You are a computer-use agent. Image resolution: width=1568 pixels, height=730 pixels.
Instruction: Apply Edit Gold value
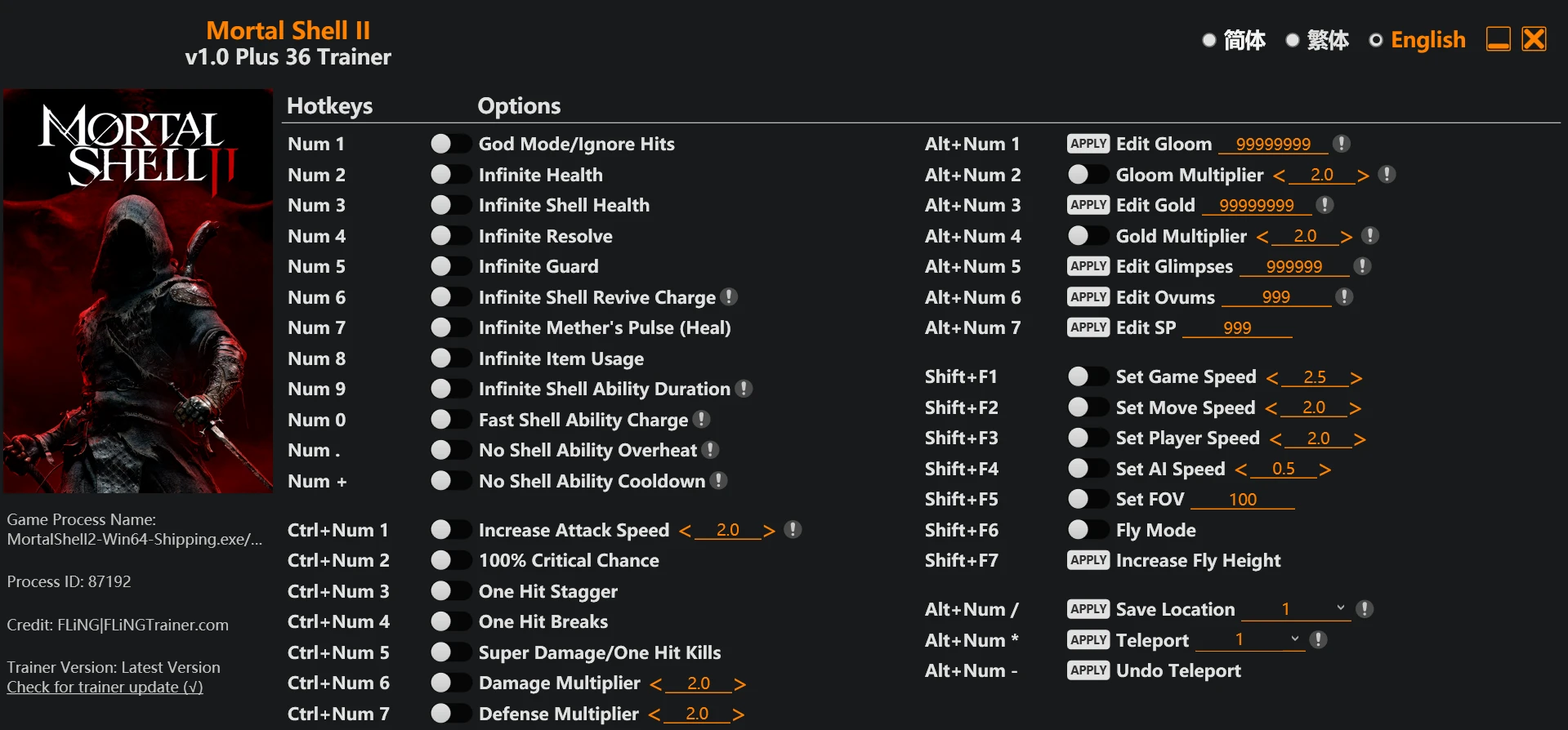pos(1088,205)
